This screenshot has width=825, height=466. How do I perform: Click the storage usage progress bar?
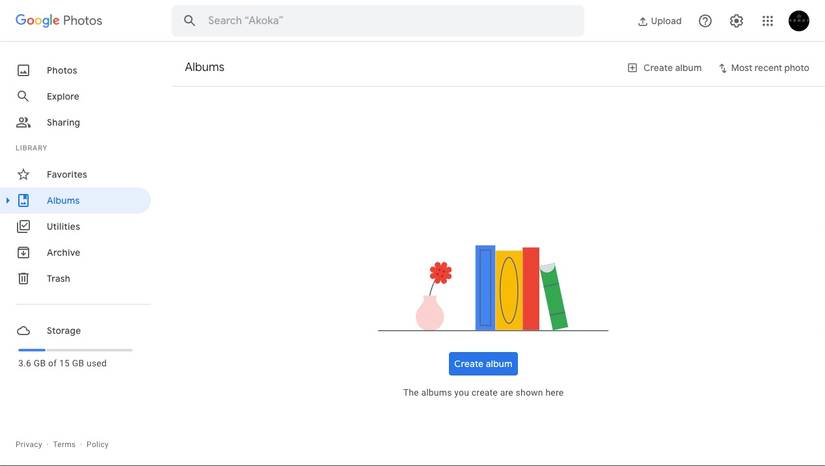tap(75, 350)
